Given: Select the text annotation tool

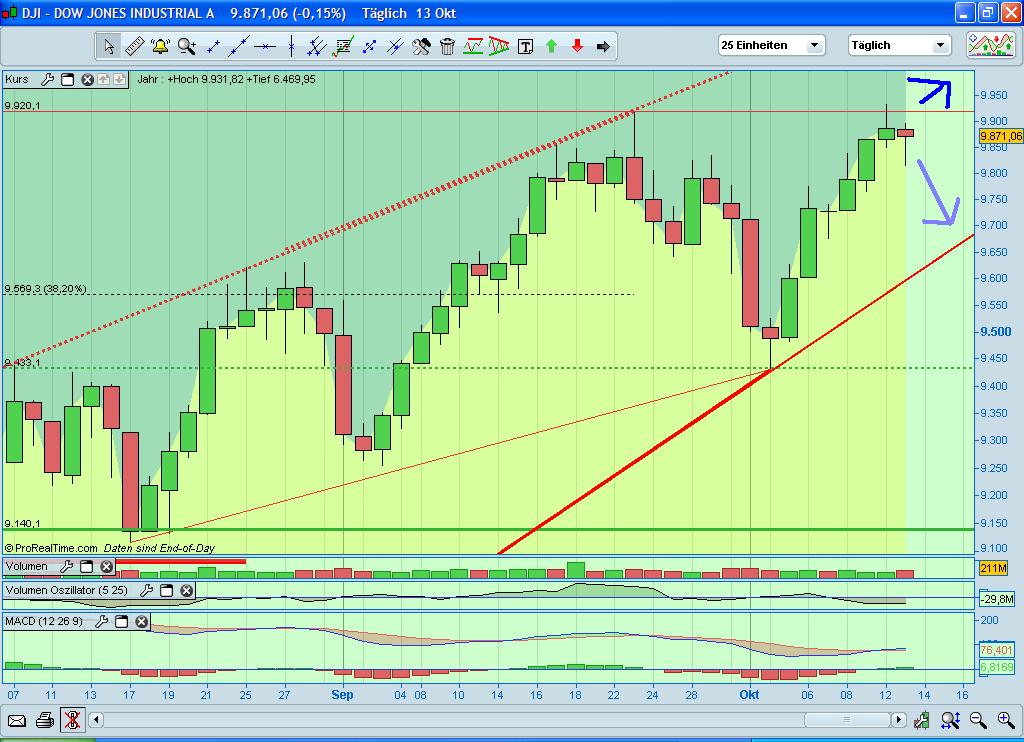Looking at the screenshot, I should 525,45.
